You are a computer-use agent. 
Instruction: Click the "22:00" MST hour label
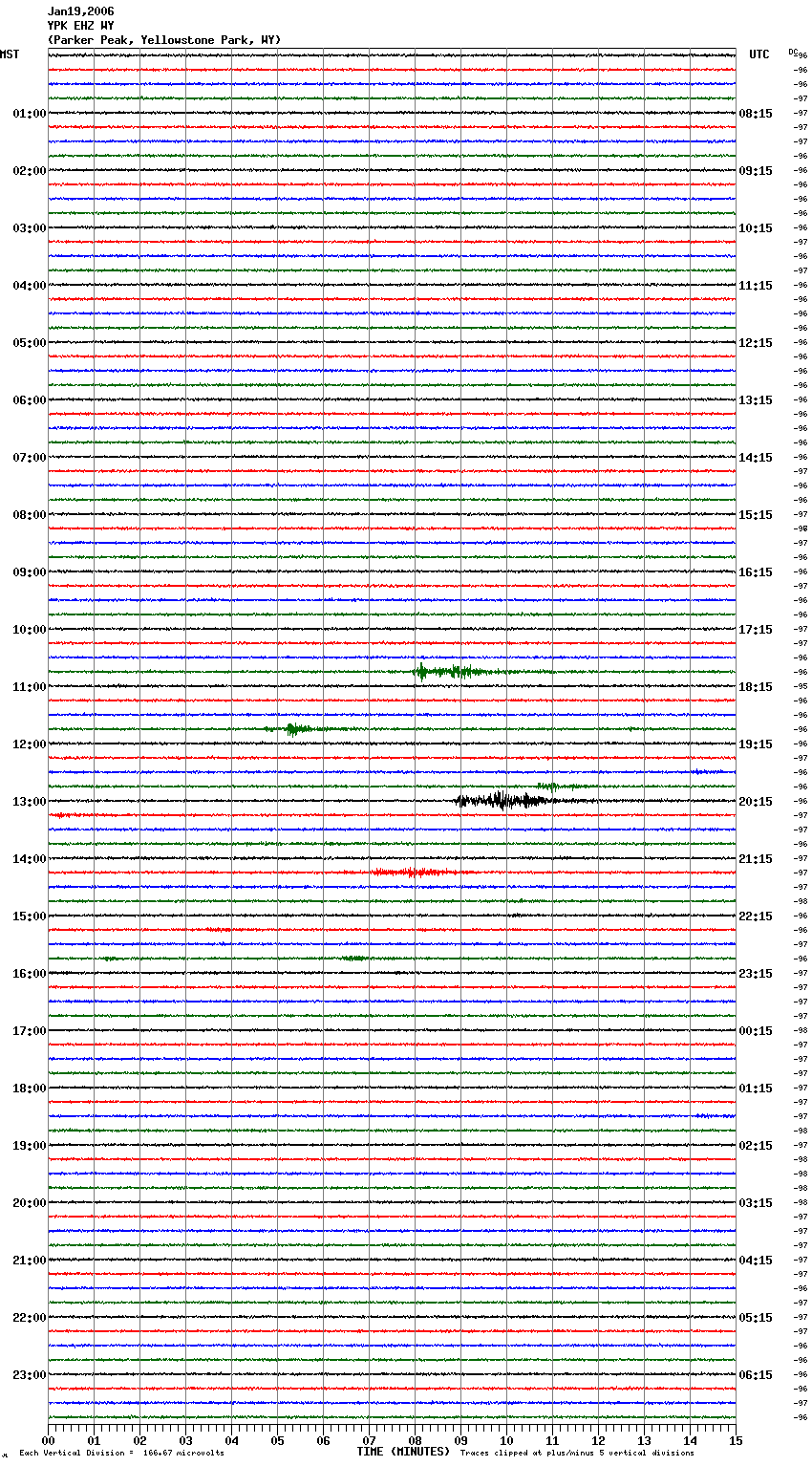29,1318
